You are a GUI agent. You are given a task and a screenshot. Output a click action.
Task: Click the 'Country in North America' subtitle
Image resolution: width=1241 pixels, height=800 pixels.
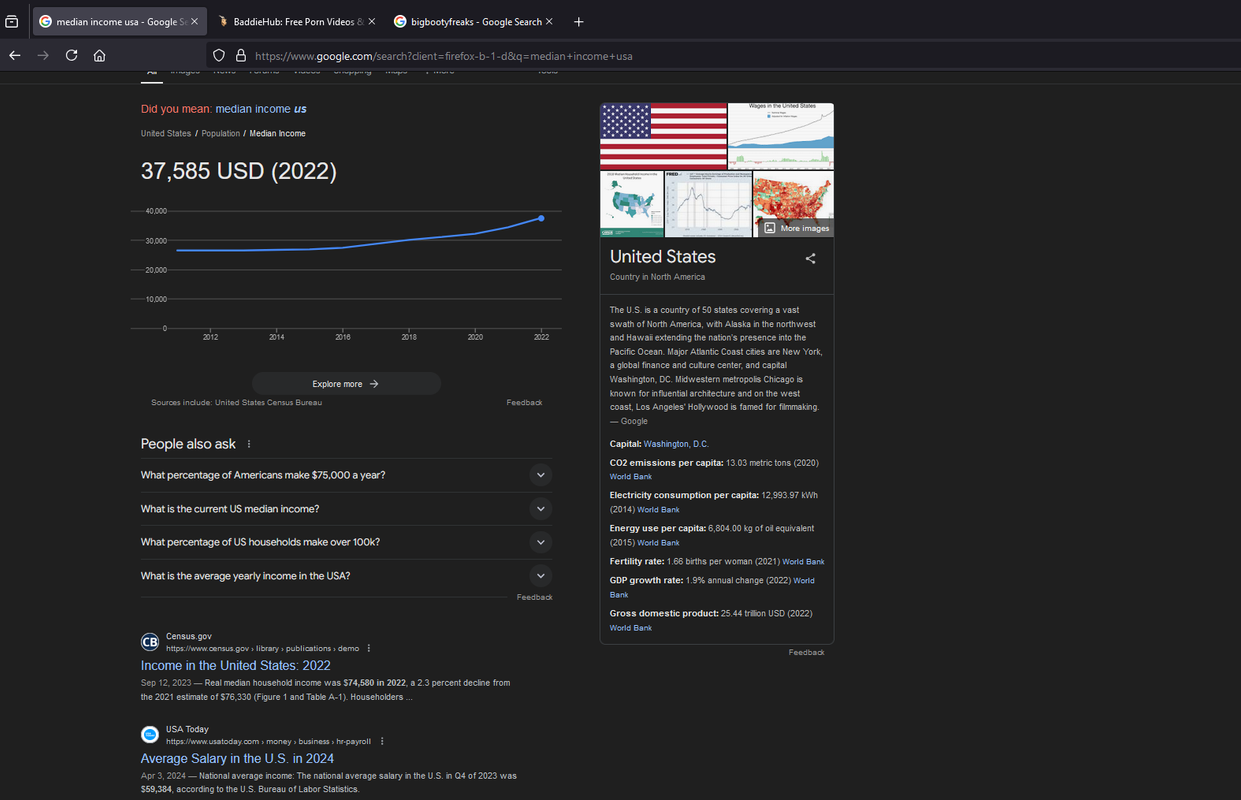coord(657,277)
